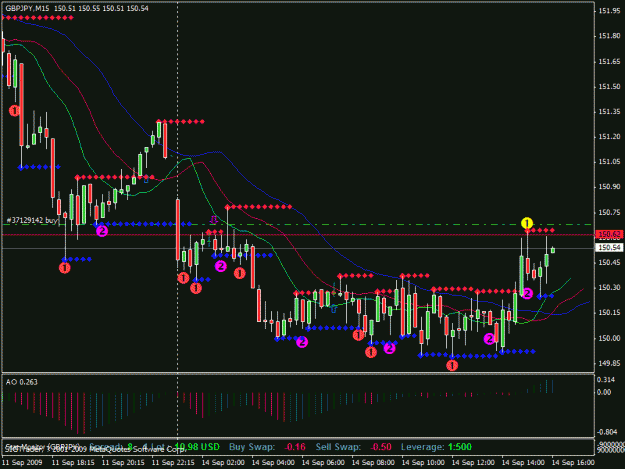Click the 150.30 price axis label
The image size is (625, 469).
click(609, 287)
